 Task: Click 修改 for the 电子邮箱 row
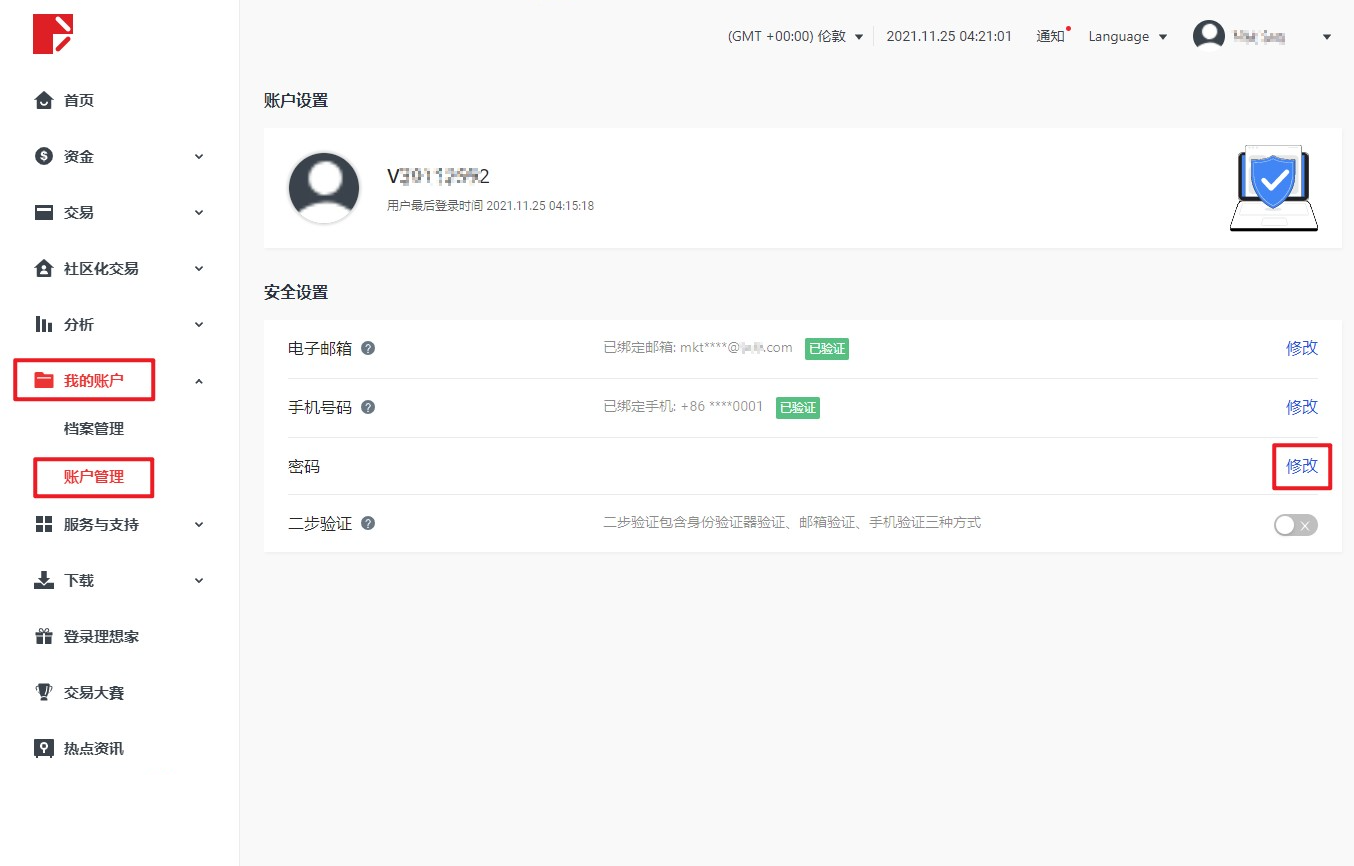[1301, 348]
